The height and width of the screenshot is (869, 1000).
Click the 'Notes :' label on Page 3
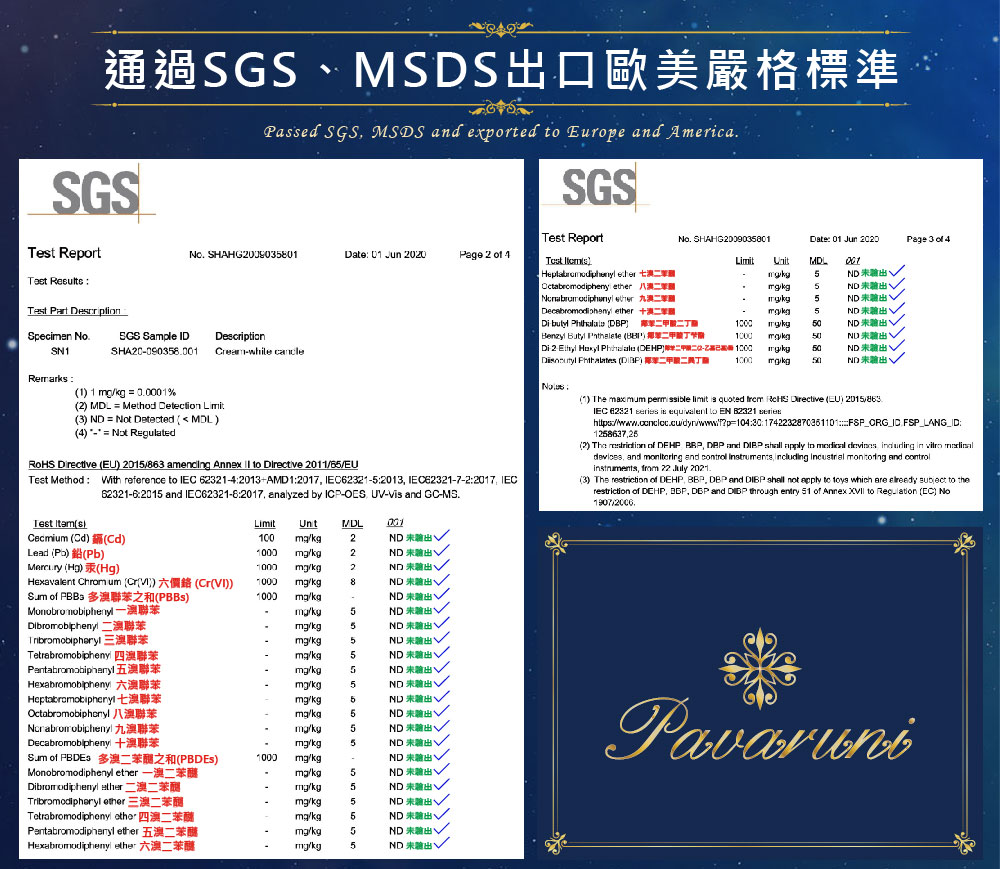pyautogui.click(x=555, y=386)
